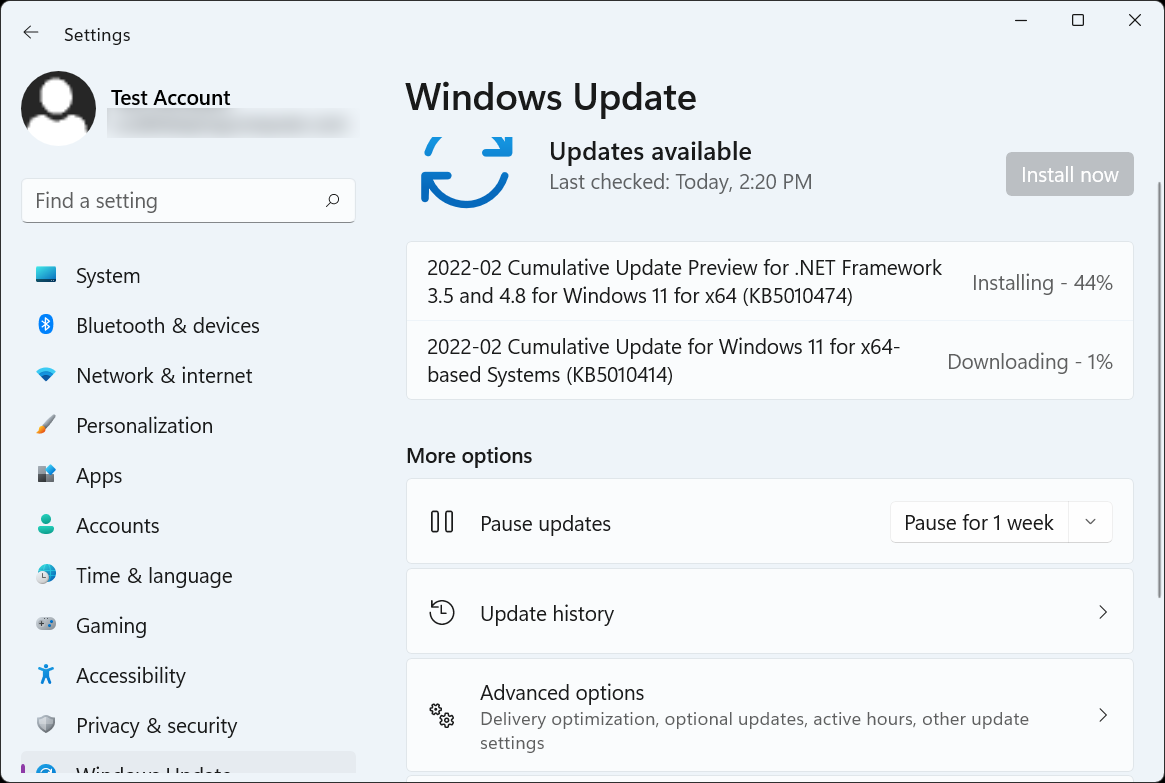
Task: Open Accessibility settings
Action: coord(189,675)
